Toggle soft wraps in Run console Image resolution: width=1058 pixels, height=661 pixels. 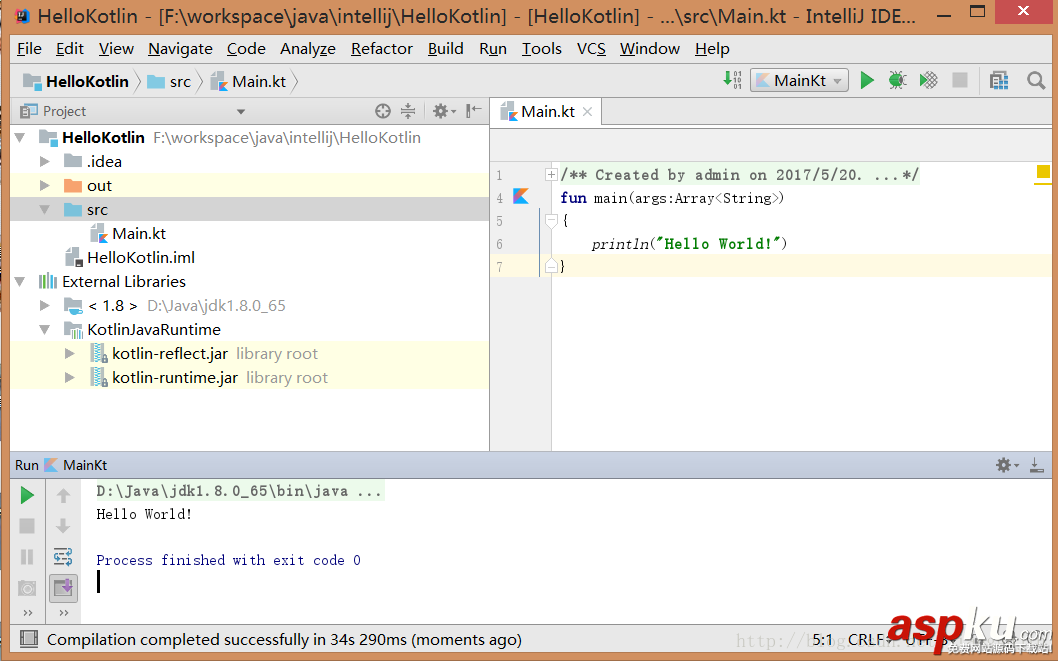[63, 556]
